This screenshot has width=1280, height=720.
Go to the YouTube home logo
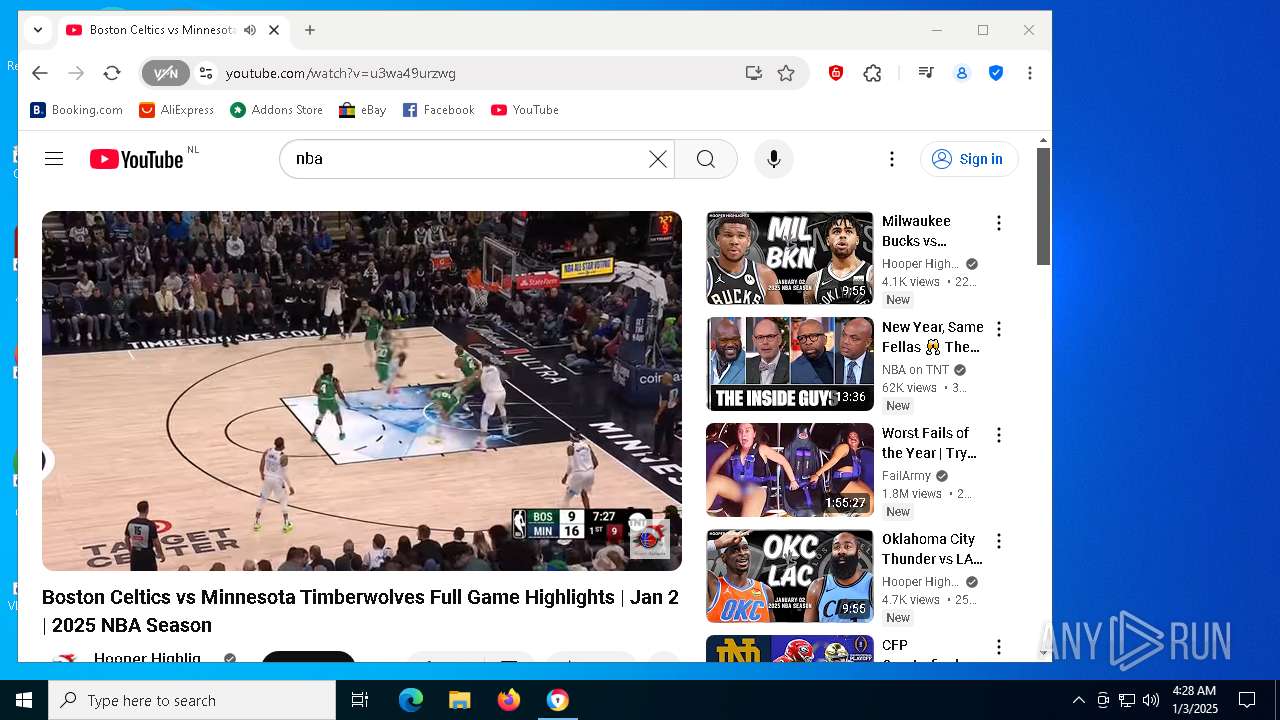click(x=137, y=159)
